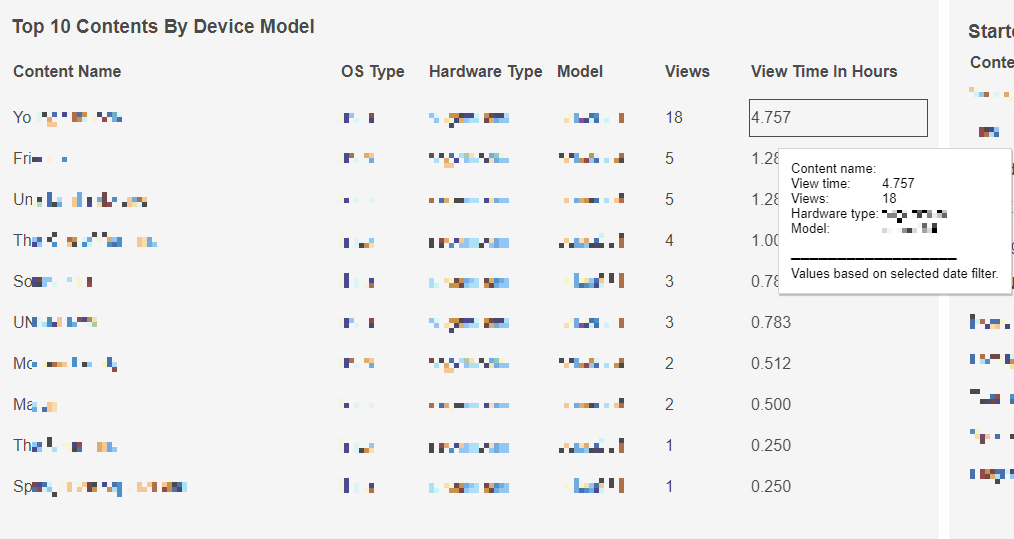Viewport: 1014px width, 539px height.
Task: Click the Top 10 Contents By Device Model title
Action: point(163,27)
